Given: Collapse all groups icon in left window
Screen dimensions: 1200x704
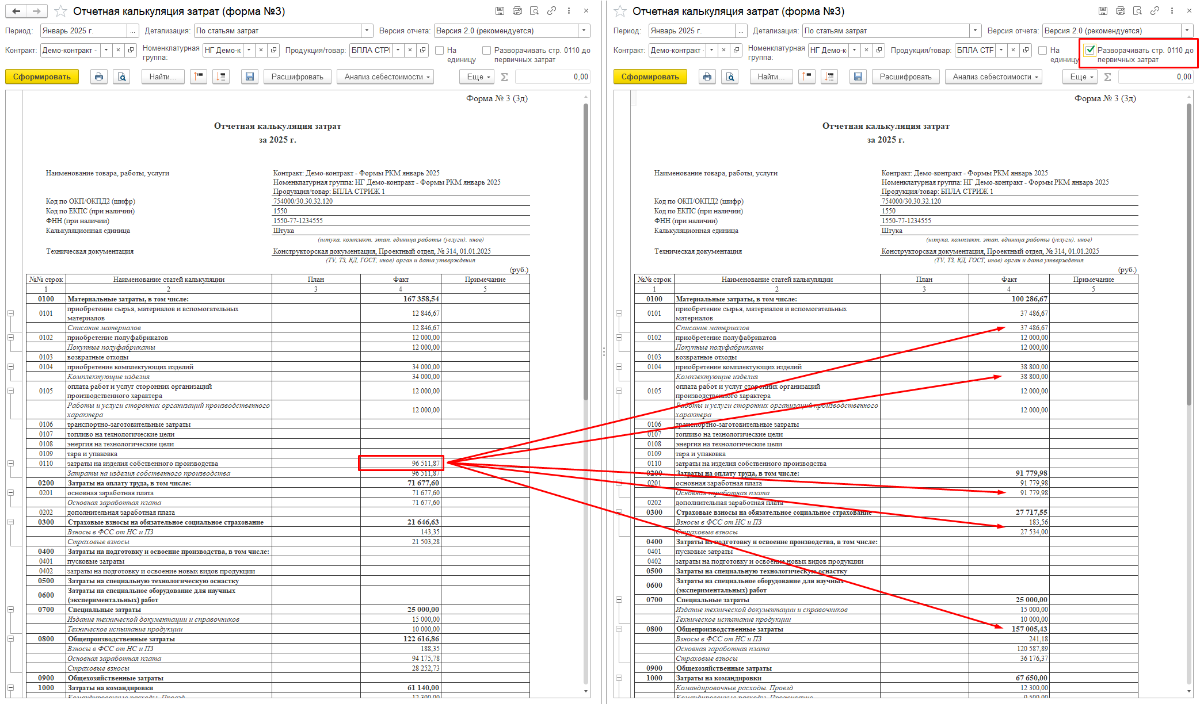Looking at the screenshot, I should (x=200, y=76).
